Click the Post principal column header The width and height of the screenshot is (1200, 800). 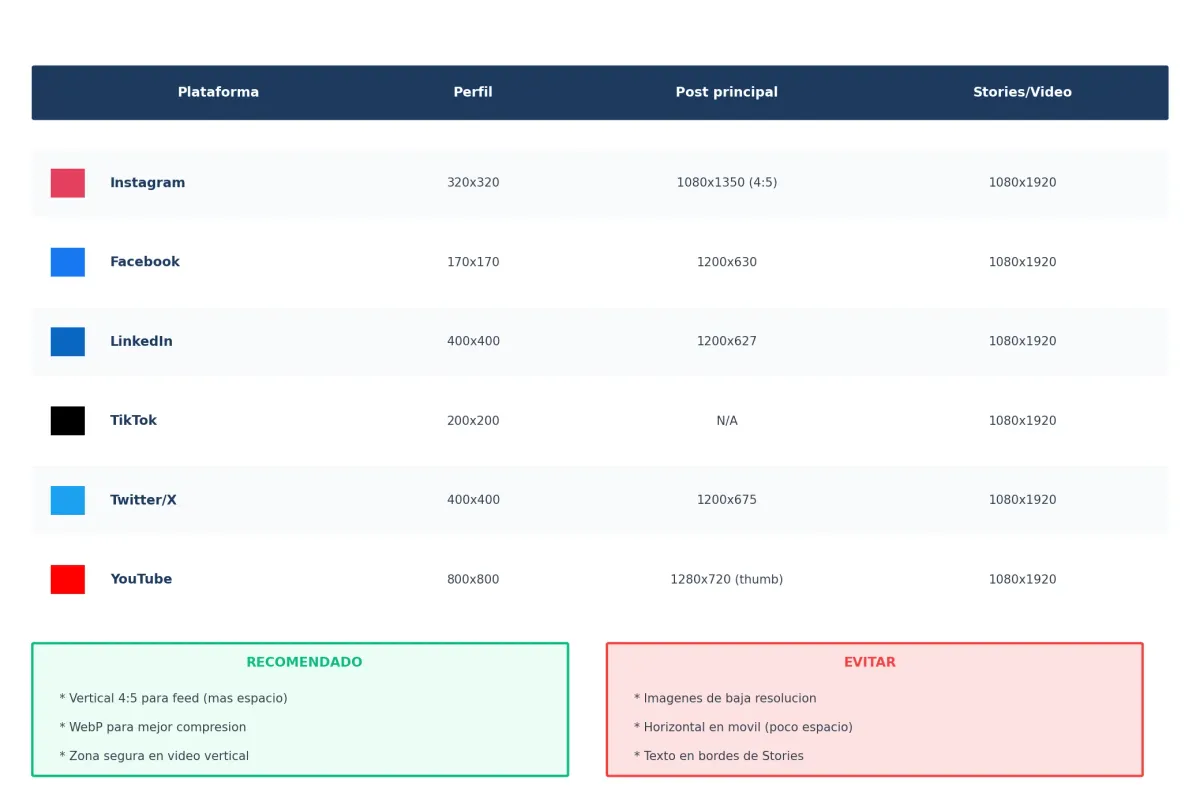[727, 92]
